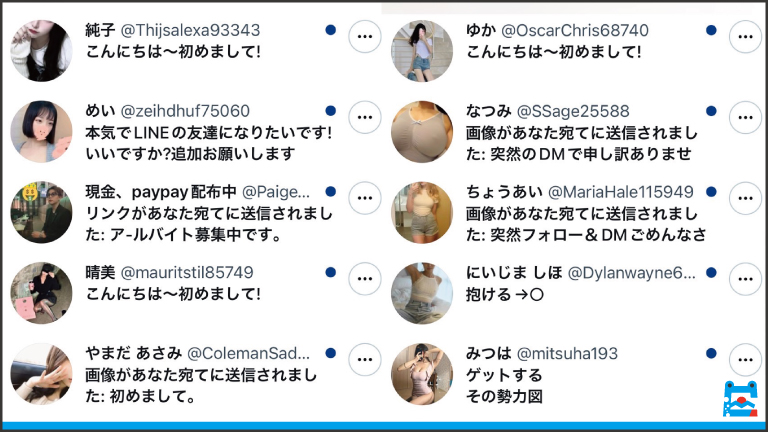Click the @SSage25588 username
Image resolution: width=768 pixels, height=432 pixels.
[573, 111]
